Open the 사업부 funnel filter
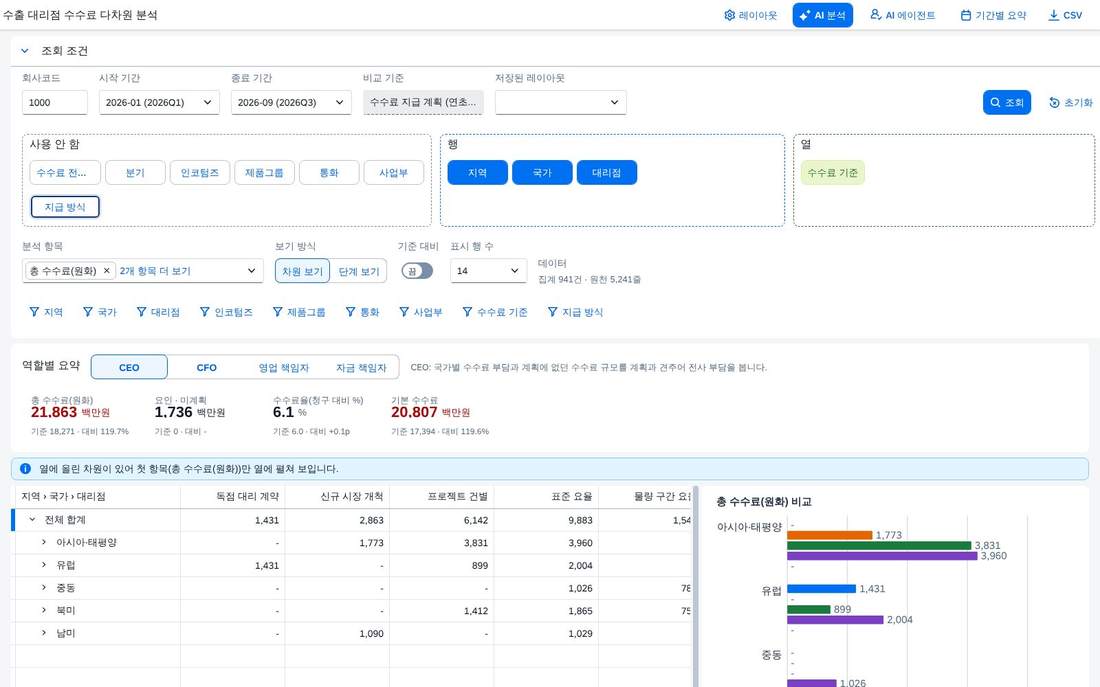Screen dimensions: 1100x687 tap(420, 312)
